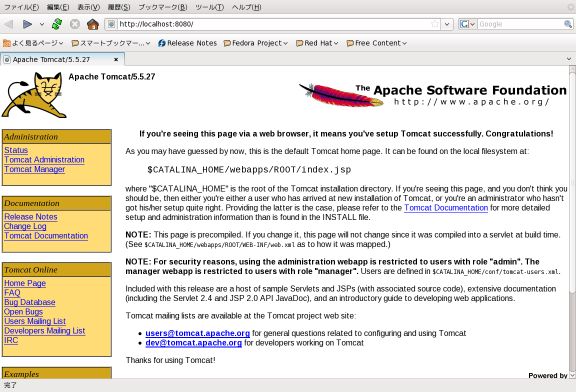Open the FAQ link
The image size is (576, 392).
(12, 293)
